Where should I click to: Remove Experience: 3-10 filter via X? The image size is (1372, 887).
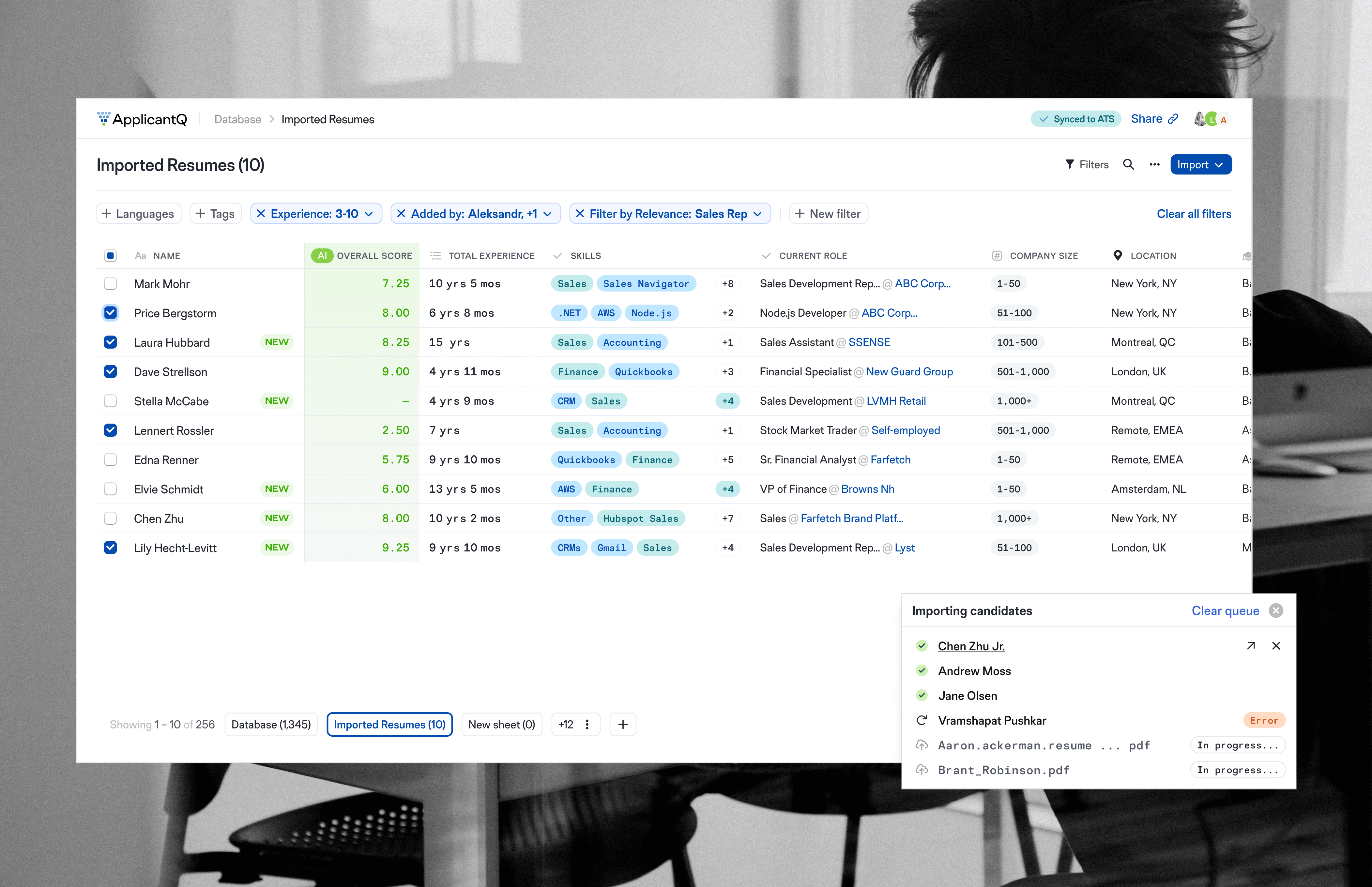tap(261, 214)
